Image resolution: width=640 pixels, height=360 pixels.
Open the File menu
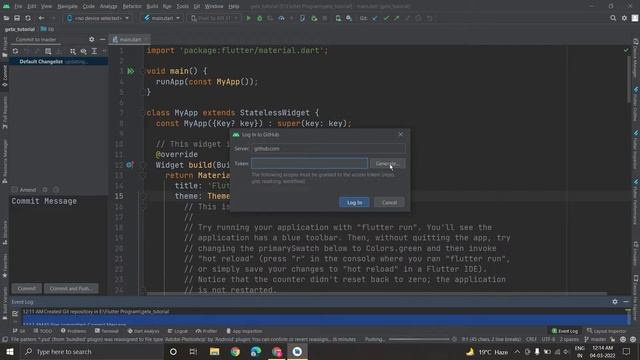pyautogui.click(x=18, y=6)
